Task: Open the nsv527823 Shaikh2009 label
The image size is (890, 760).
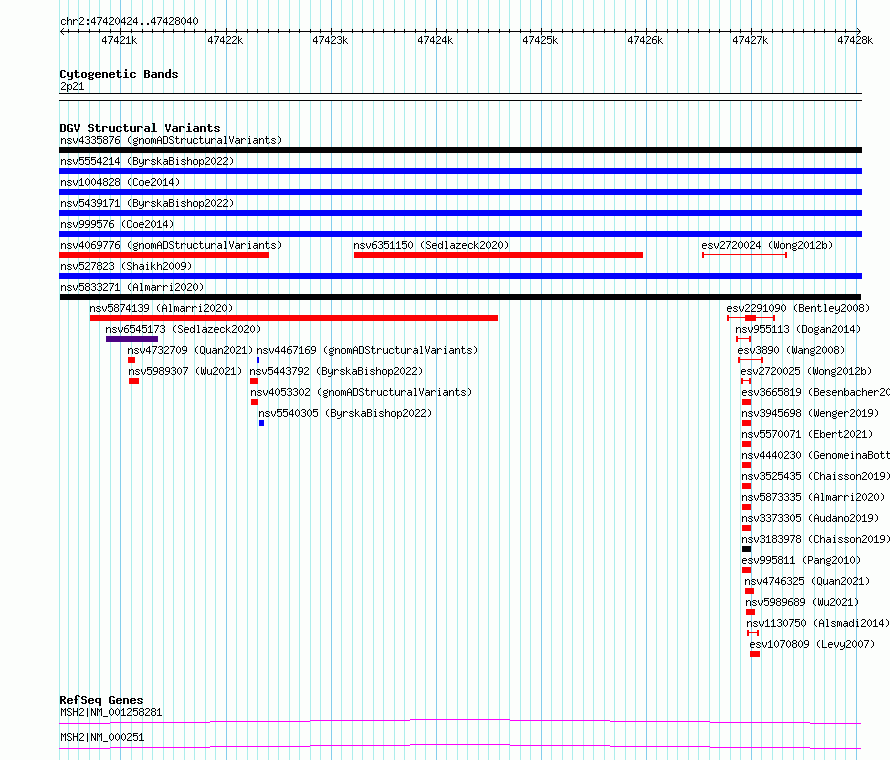Action: pyautogui.click(x=126, y=266)
